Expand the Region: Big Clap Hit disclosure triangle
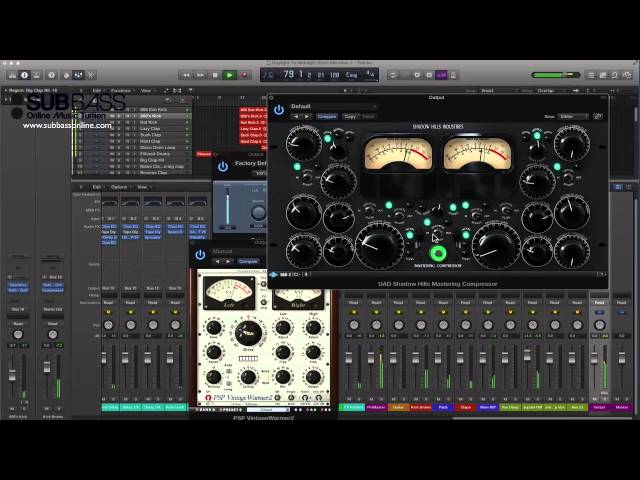 pyautogui.click(x=6, y=90)
